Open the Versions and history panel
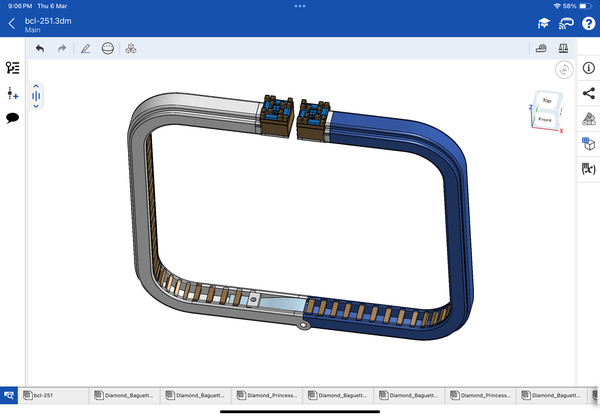Image resolution: width=600 pixels, height=417 pixels. [13, 93]
